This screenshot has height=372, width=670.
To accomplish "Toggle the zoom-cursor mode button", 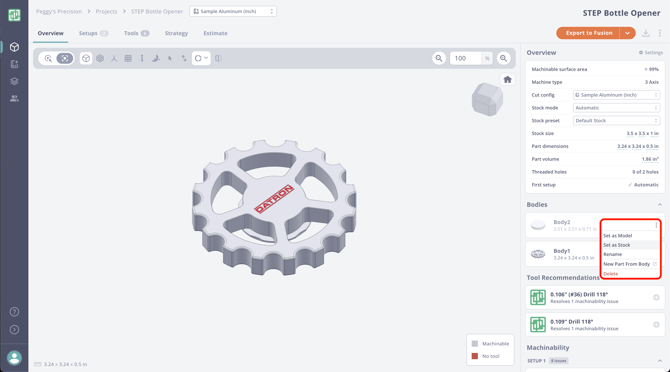I will pyautogui.click(x=48, y=59).
